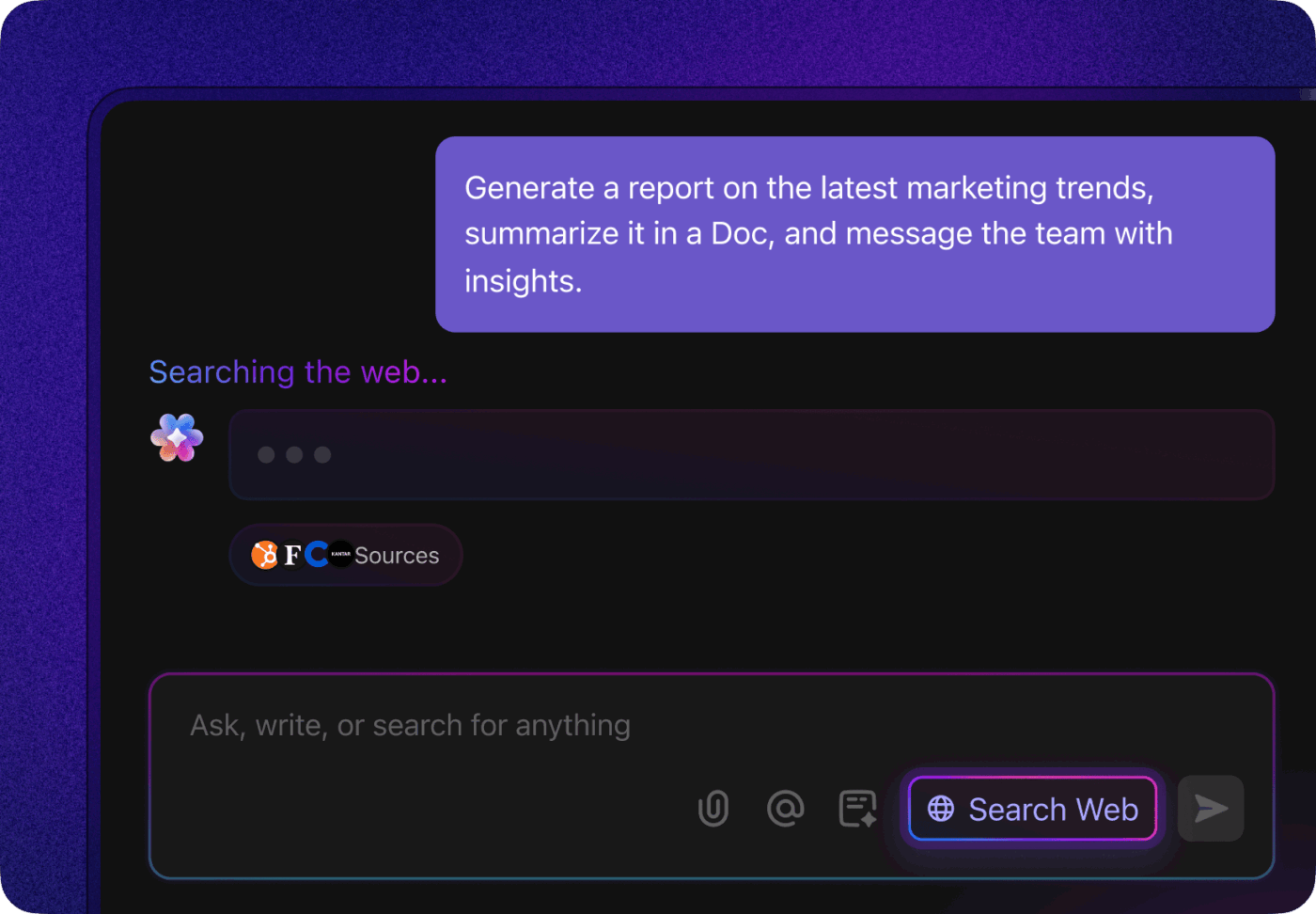The image size is (1316, 914).
Task: Click the Forbes "F" source icon
Action: pyautogui.click(x=292, y=555)
